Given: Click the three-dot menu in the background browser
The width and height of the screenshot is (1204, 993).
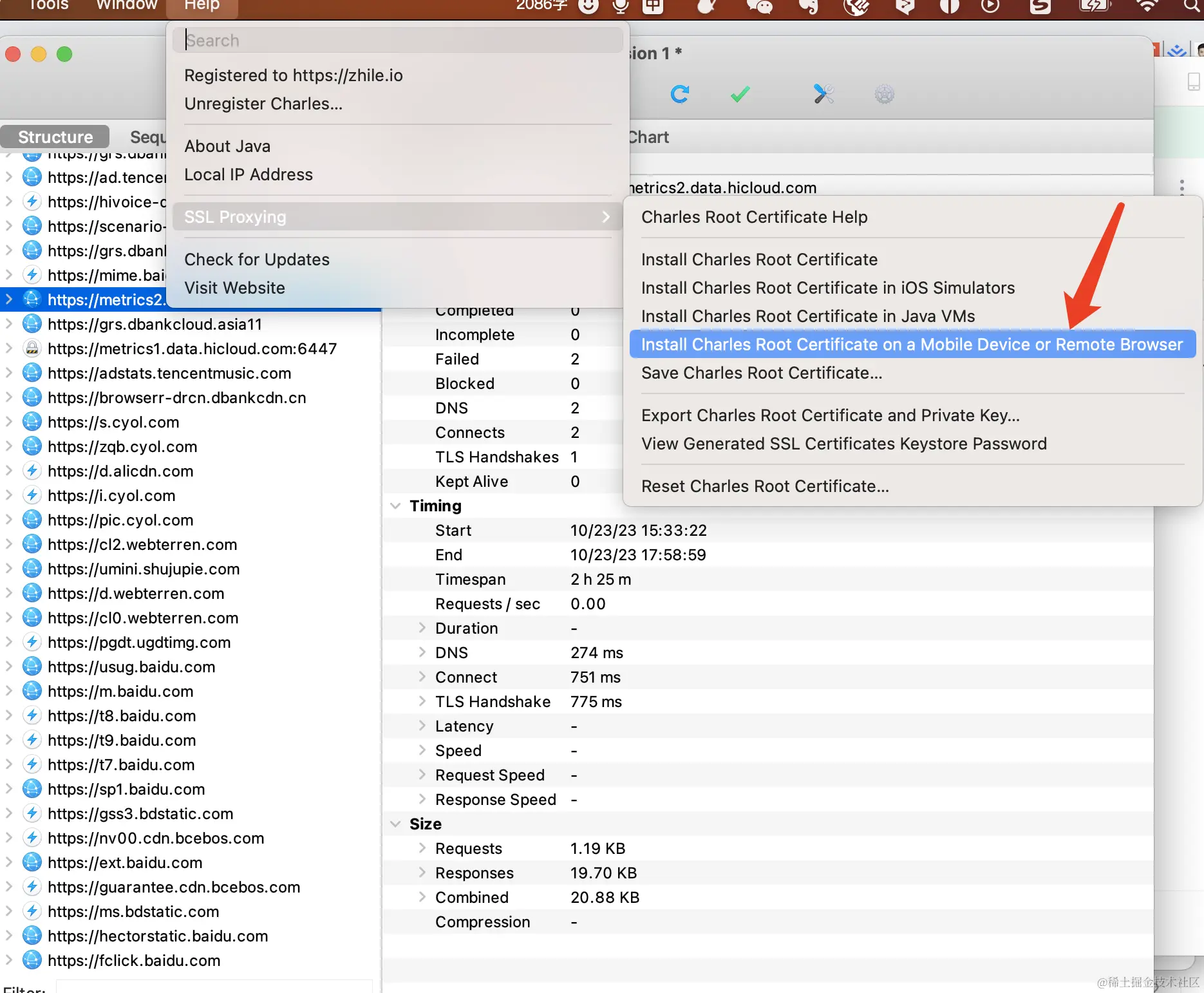Looking at the screenshot, I should 1181,187.
